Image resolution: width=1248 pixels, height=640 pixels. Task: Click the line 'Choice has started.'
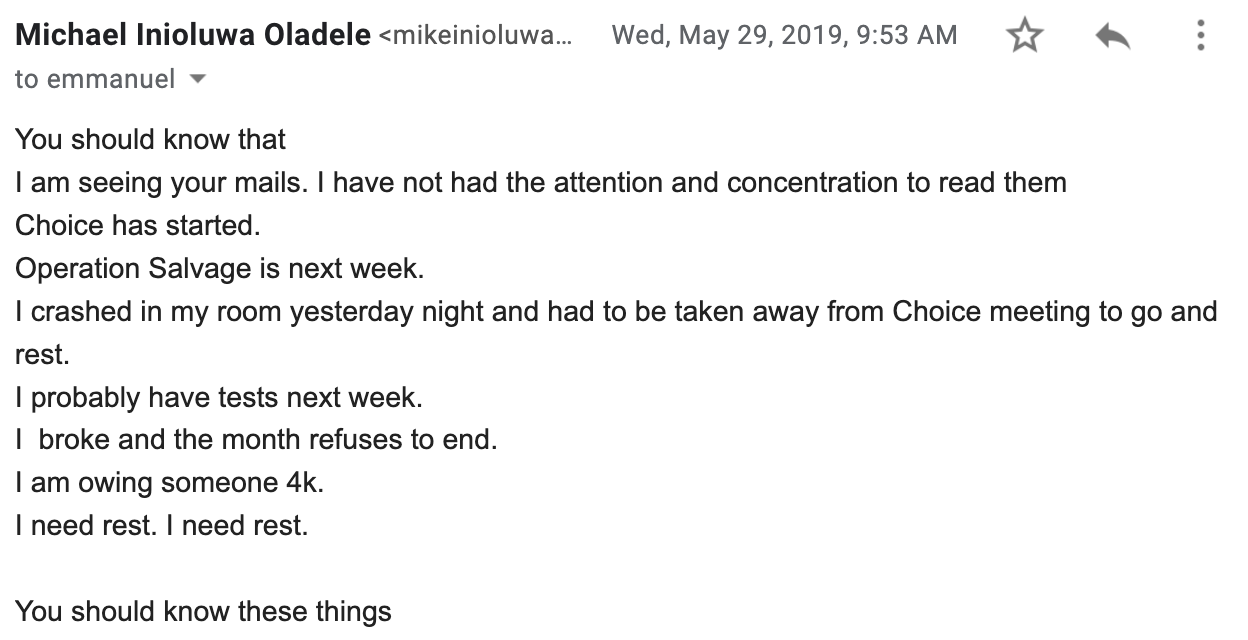pyautogui.click(x=138, y=226)
